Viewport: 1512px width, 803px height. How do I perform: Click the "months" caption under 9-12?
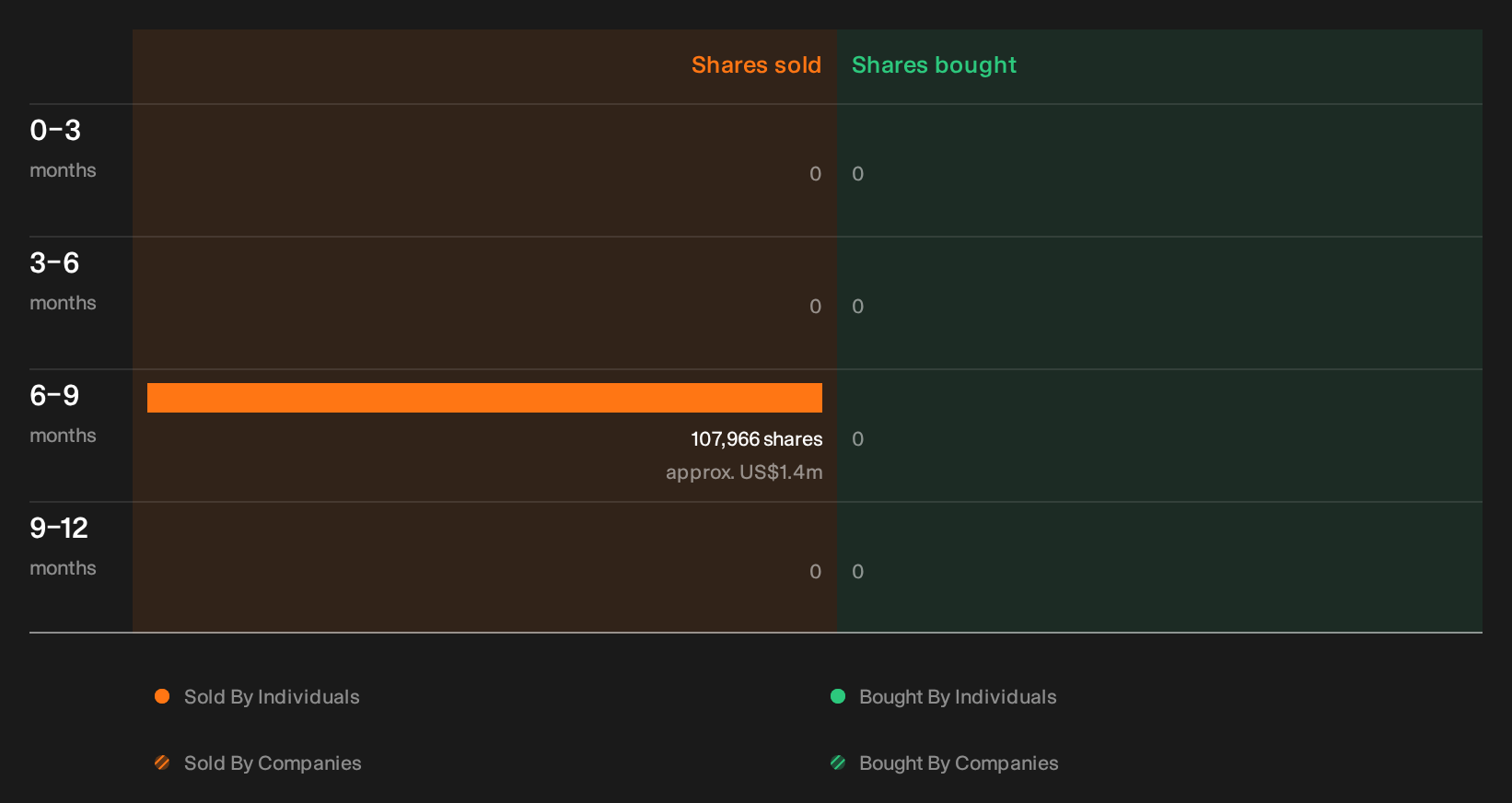[63, 568]
